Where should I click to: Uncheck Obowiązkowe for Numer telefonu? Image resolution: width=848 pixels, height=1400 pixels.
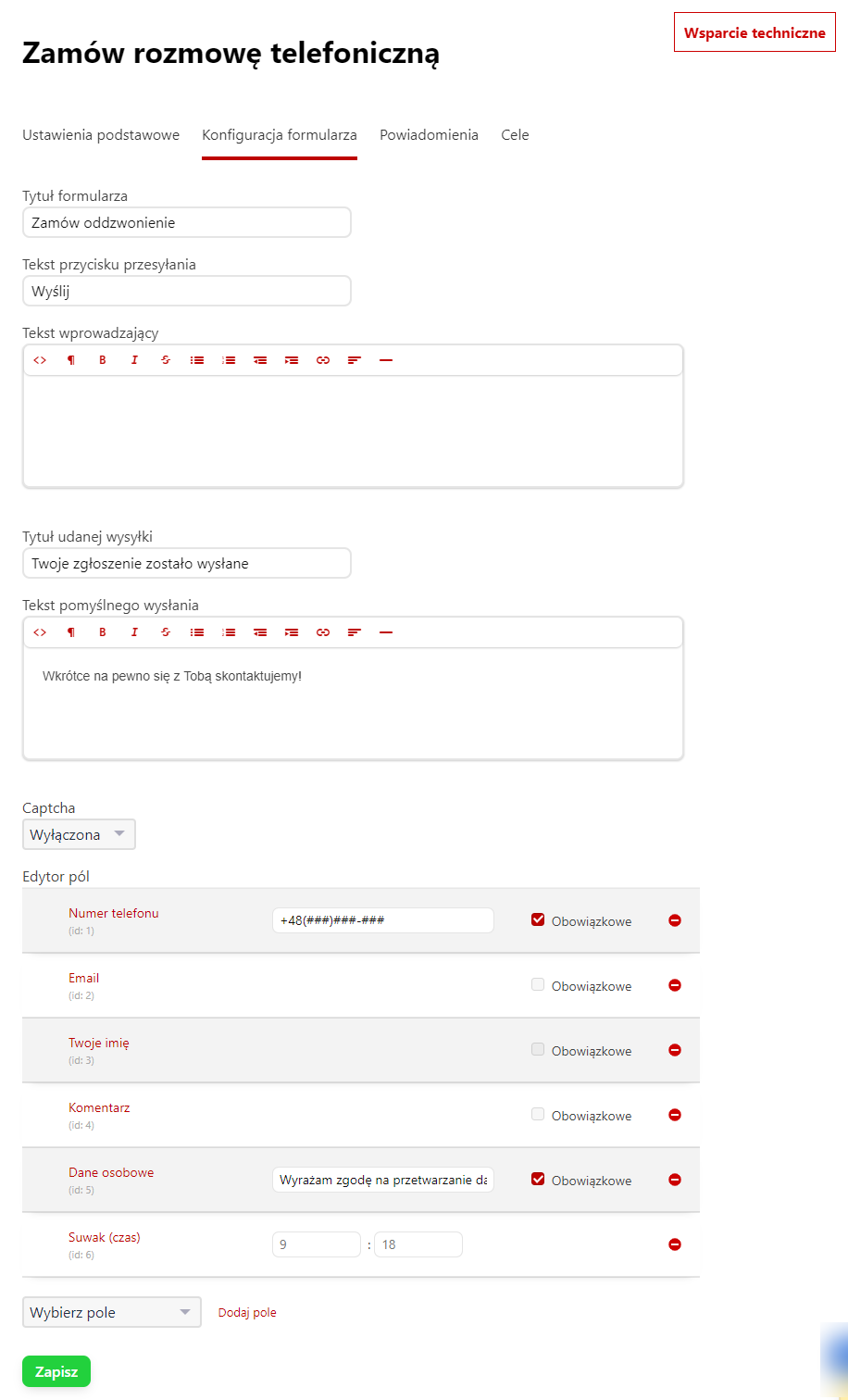[538, 919]
